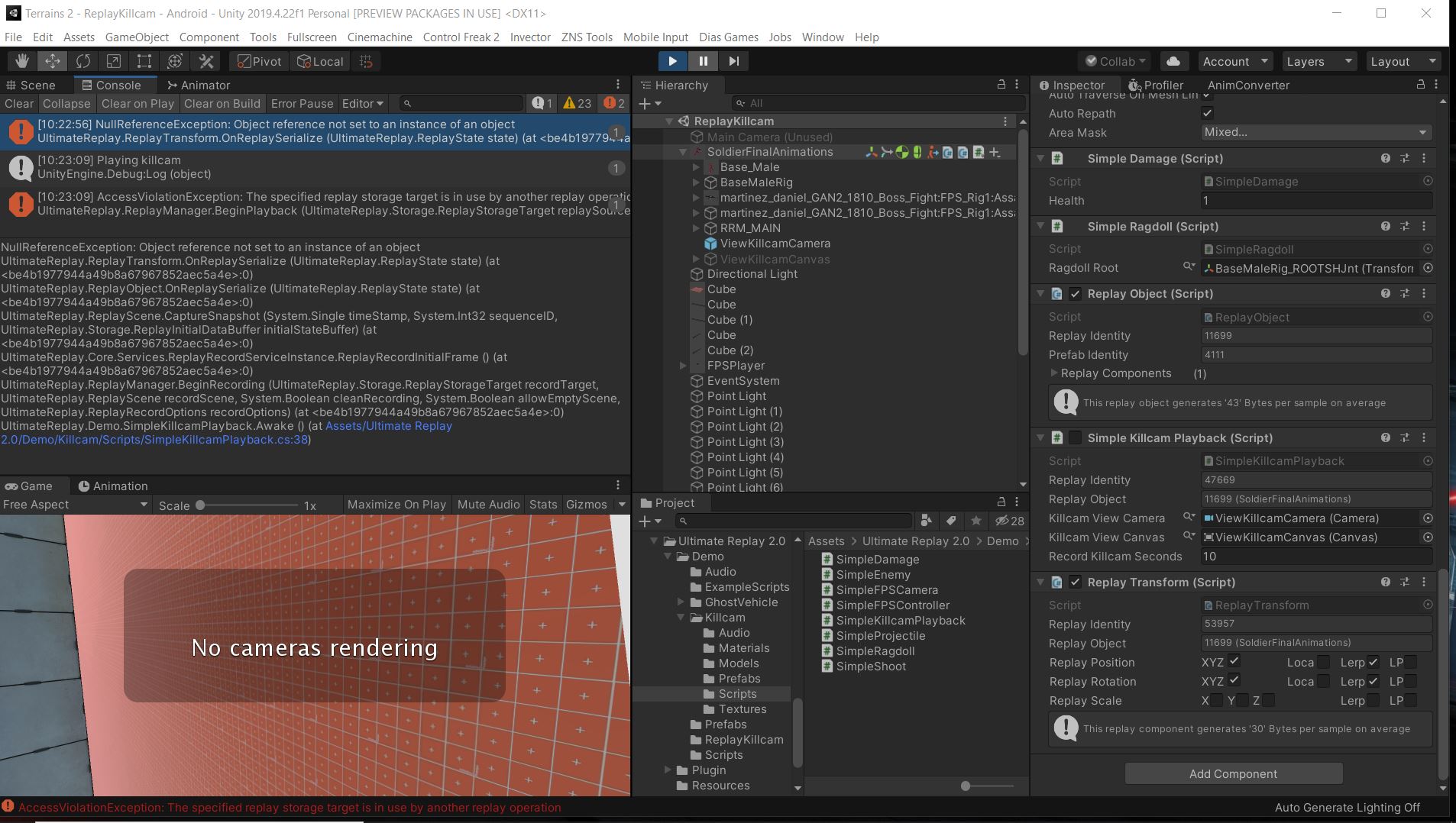Click Record Killcam Seconds input field
1456x823 pixels.
click(x=1316, y=557)
